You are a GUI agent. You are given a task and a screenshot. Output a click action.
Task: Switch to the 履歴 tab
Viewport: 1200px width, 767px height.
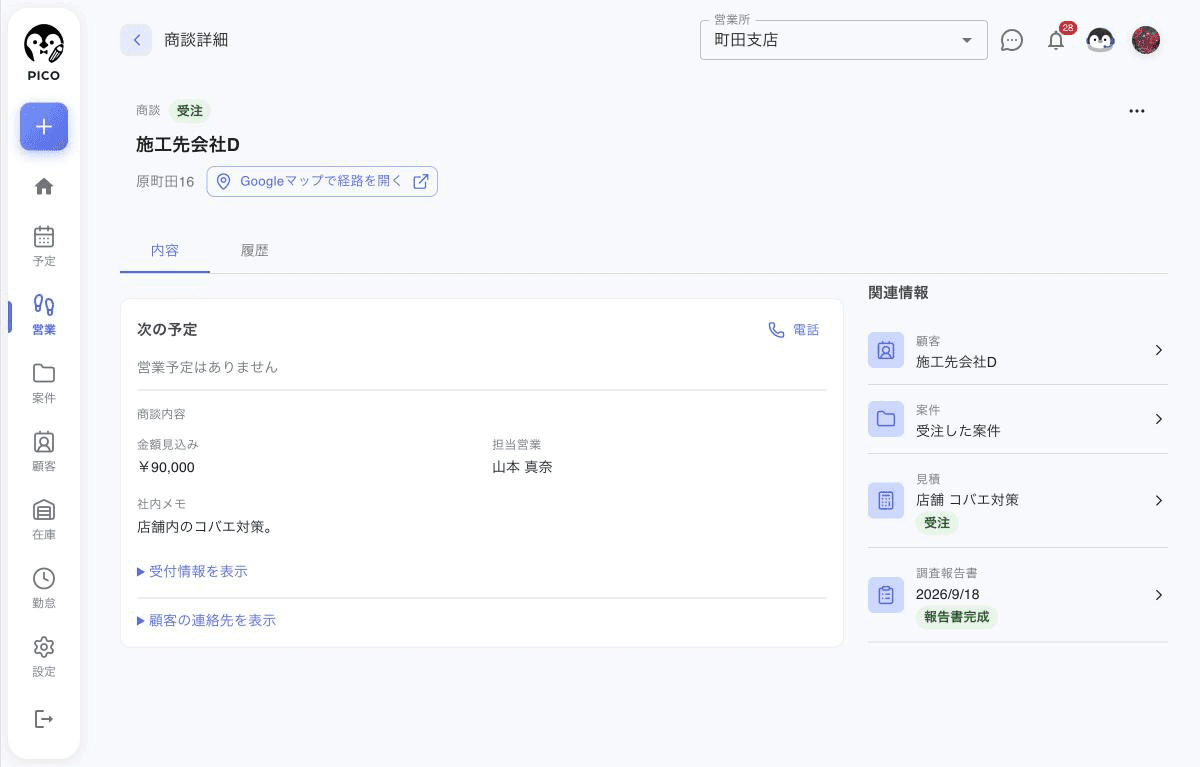255,251
